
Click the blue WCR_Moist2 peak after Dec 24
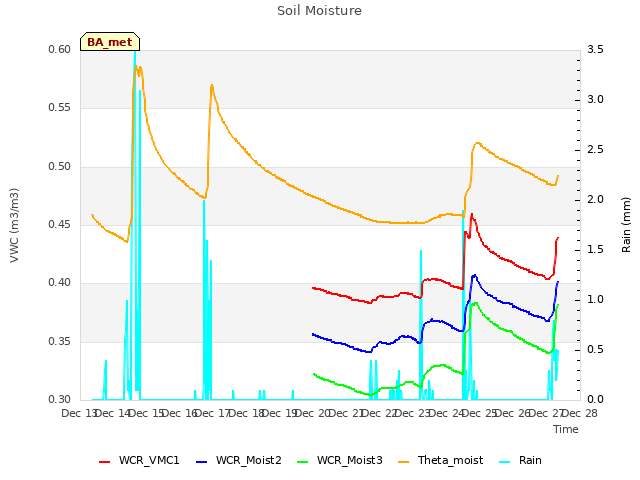coord(474,276)
